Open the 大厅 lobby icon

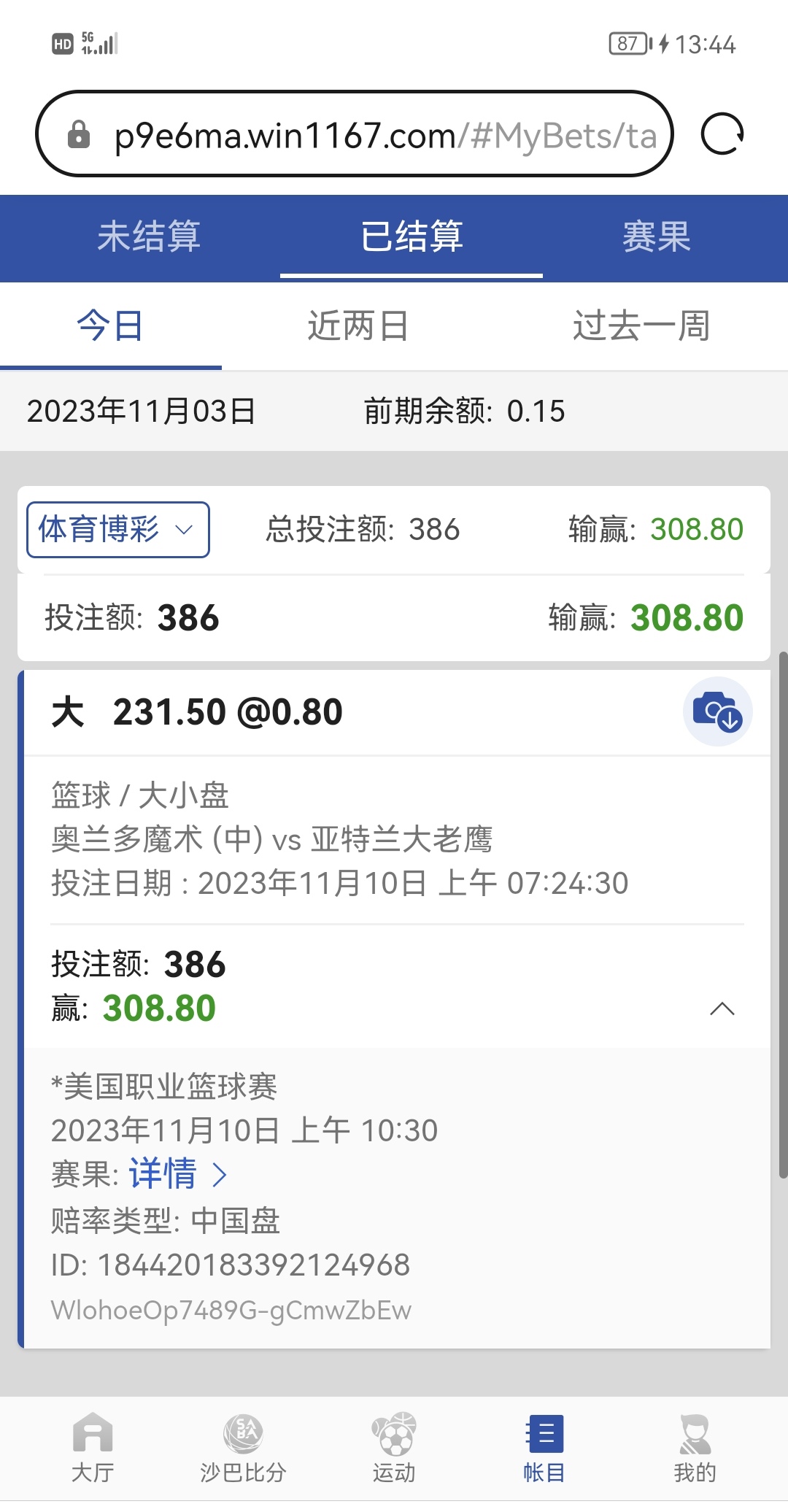point(93,1449)
